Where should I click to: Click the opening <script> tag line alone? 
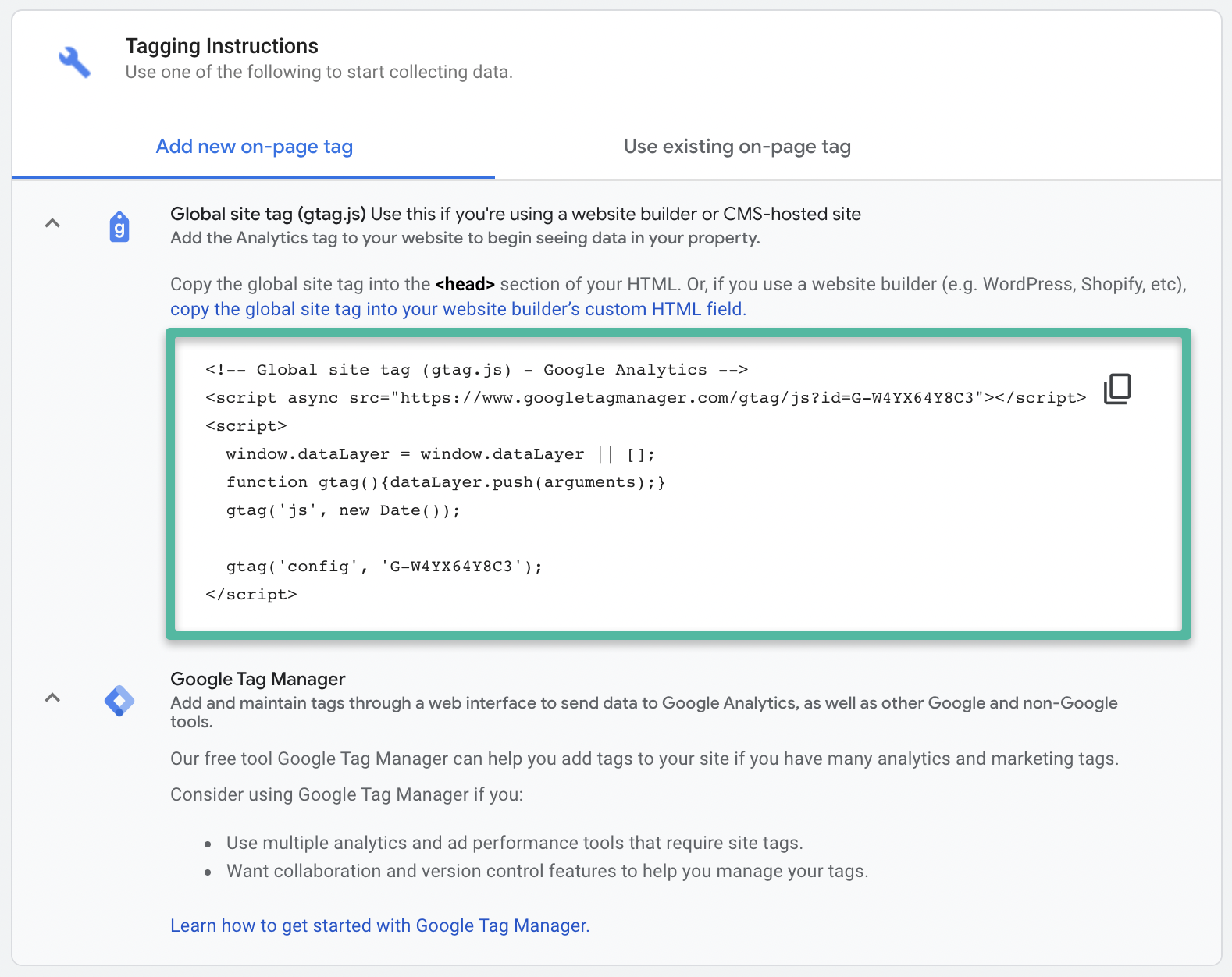click(246, 426)
